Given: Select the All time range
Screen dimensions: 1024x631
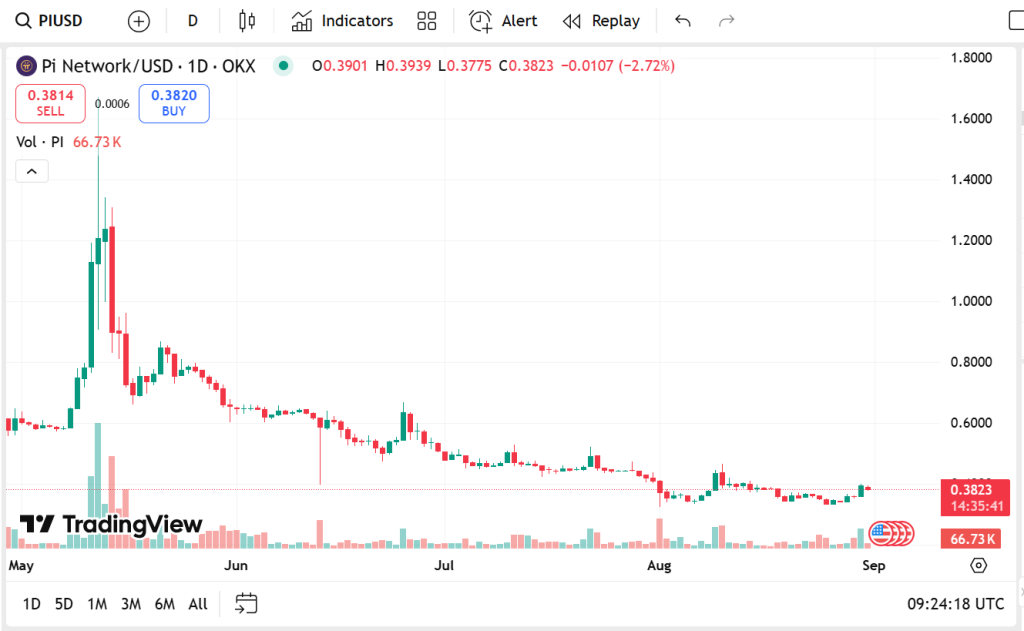Looking at the screenshot, I should pyautogui.click(x=198, y=604).
